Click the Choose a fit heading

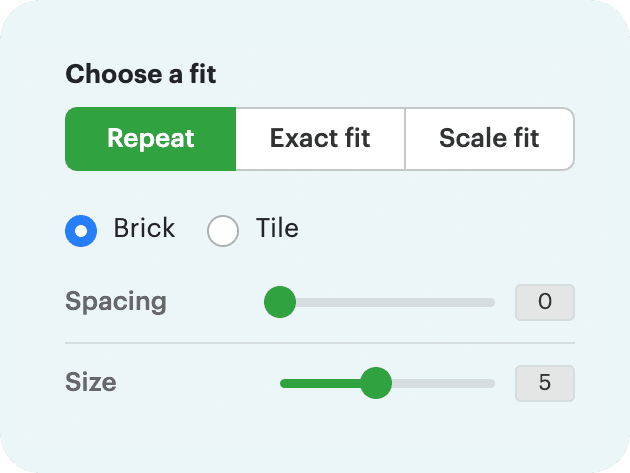click(141, 74)
